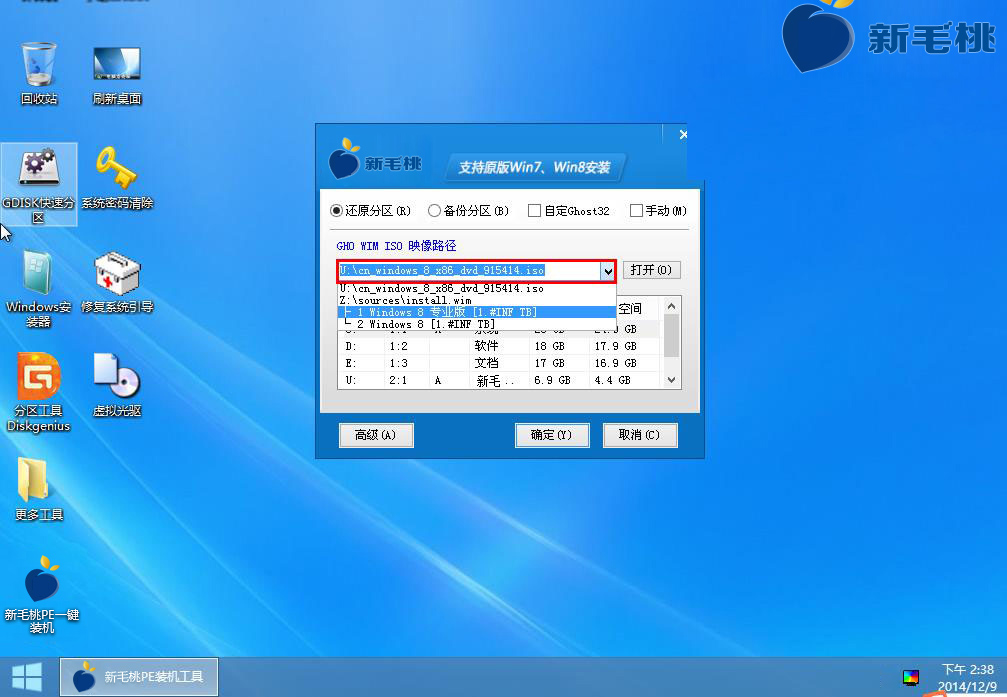Choose U:\cn_windows_8_x86_dvd_915414.iso from the dropdown list
Screen dimensions: 1007x697
coord(477,288)
